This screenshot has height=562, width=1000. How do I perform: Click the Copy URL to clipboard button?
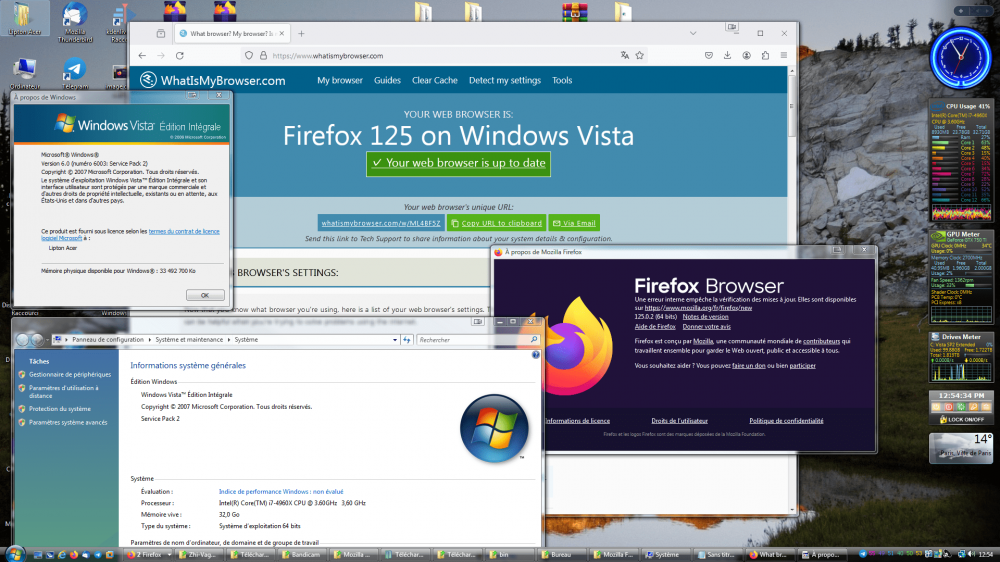click(496, 223)
